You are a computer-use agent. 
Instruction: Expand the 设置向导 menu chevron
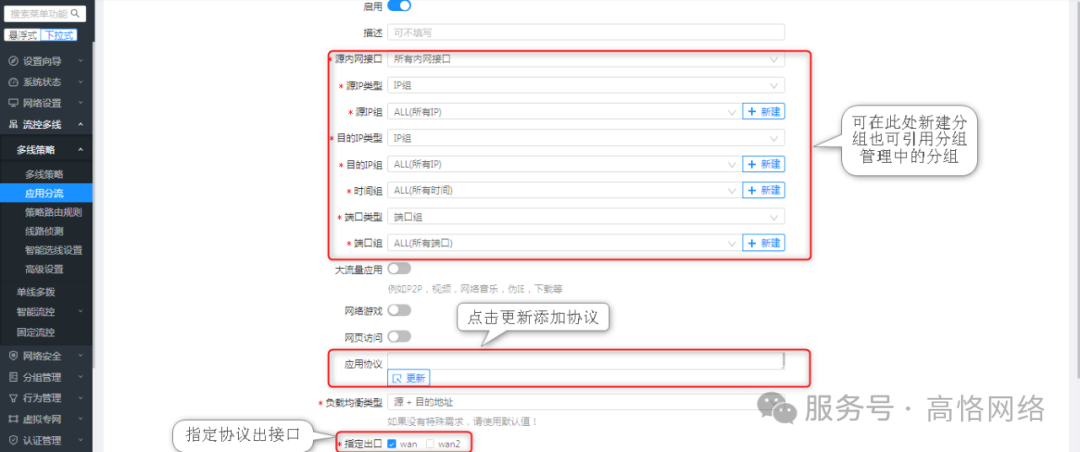coord(81,61)
